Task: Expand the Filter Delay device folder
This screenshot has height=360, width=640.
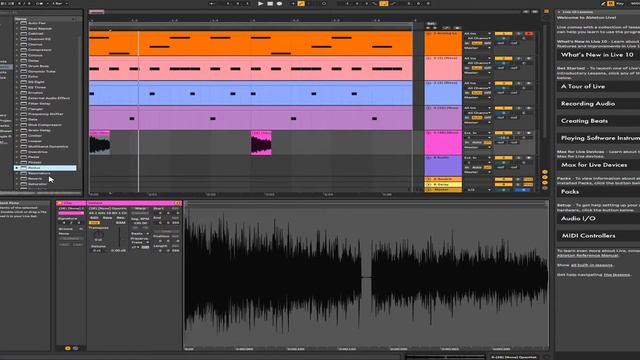Action: (x=17, y=103)
